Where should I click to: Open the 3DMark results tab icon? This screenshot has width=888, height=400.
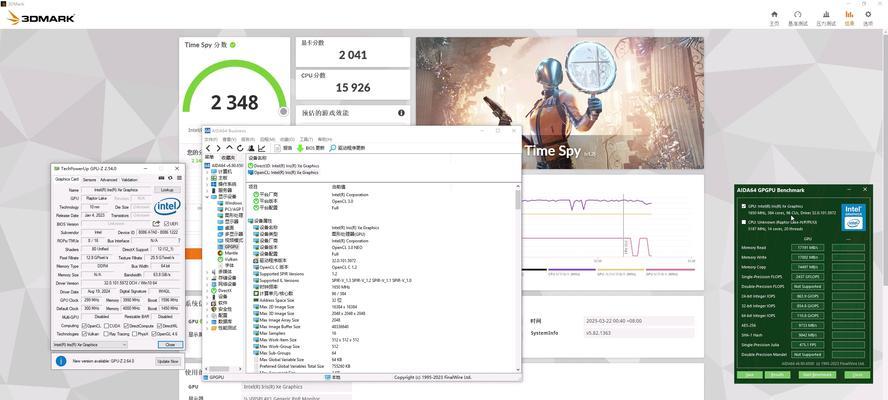[849, 14]
